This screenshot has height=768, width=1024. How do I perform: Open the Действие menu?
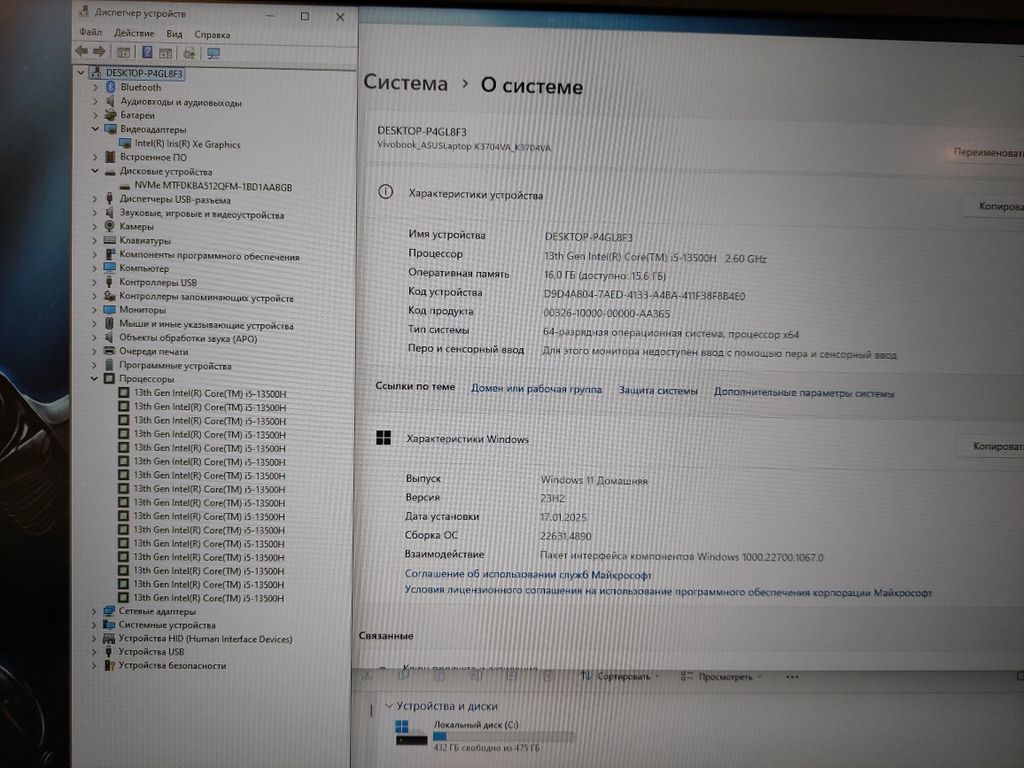(x=134, y=33)
